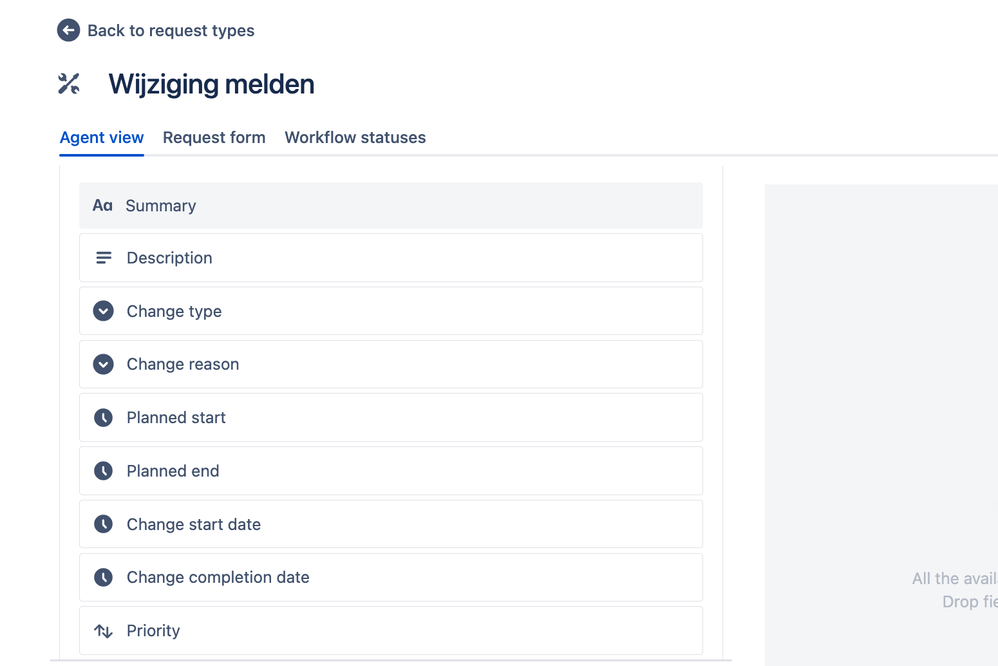Expand the Change type field row
Screen dimensions: 998x666
[x=390, y=310]
